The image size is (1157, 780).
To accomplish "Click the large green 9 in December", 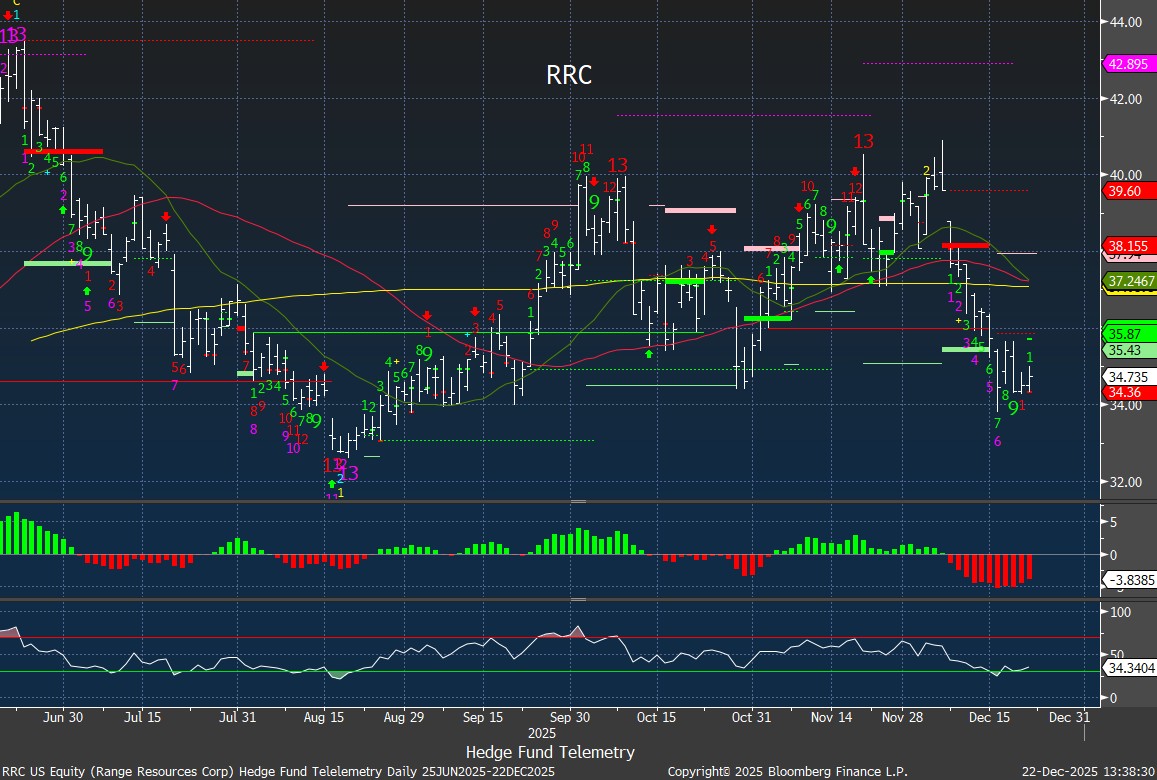I will 1013,408.
